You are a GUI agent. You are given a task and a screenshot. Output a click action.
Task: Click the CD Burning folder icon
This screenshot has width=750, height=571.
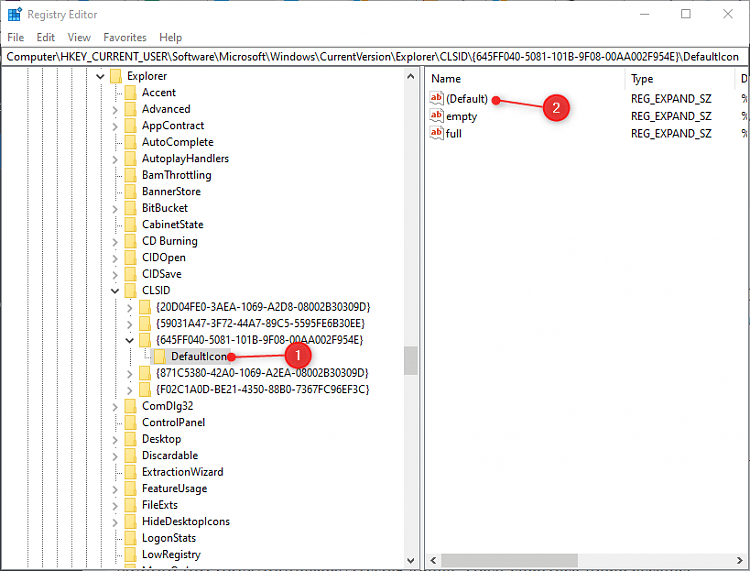pos(131,241)
